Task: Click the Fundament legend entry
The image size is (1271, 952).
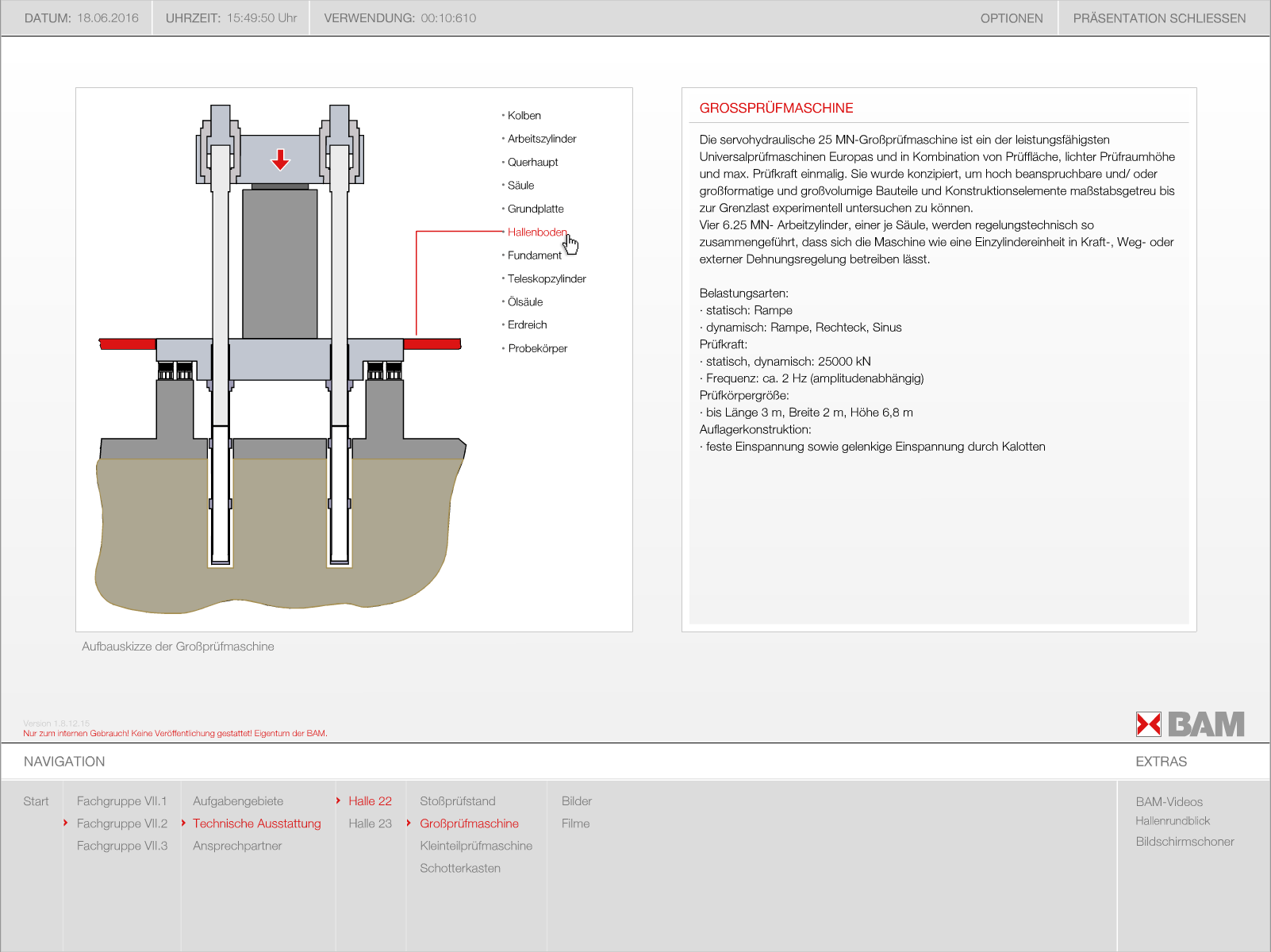Action: click(534, 255)
